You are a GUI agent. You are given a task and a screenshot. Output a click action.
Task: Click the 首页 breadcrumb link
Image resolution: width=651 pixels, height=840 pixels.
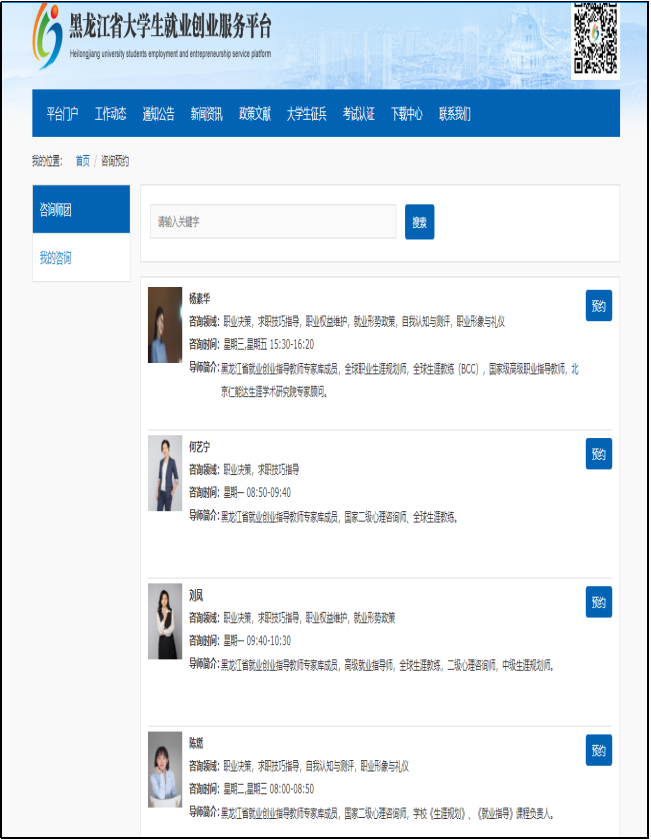pos(82,161)
